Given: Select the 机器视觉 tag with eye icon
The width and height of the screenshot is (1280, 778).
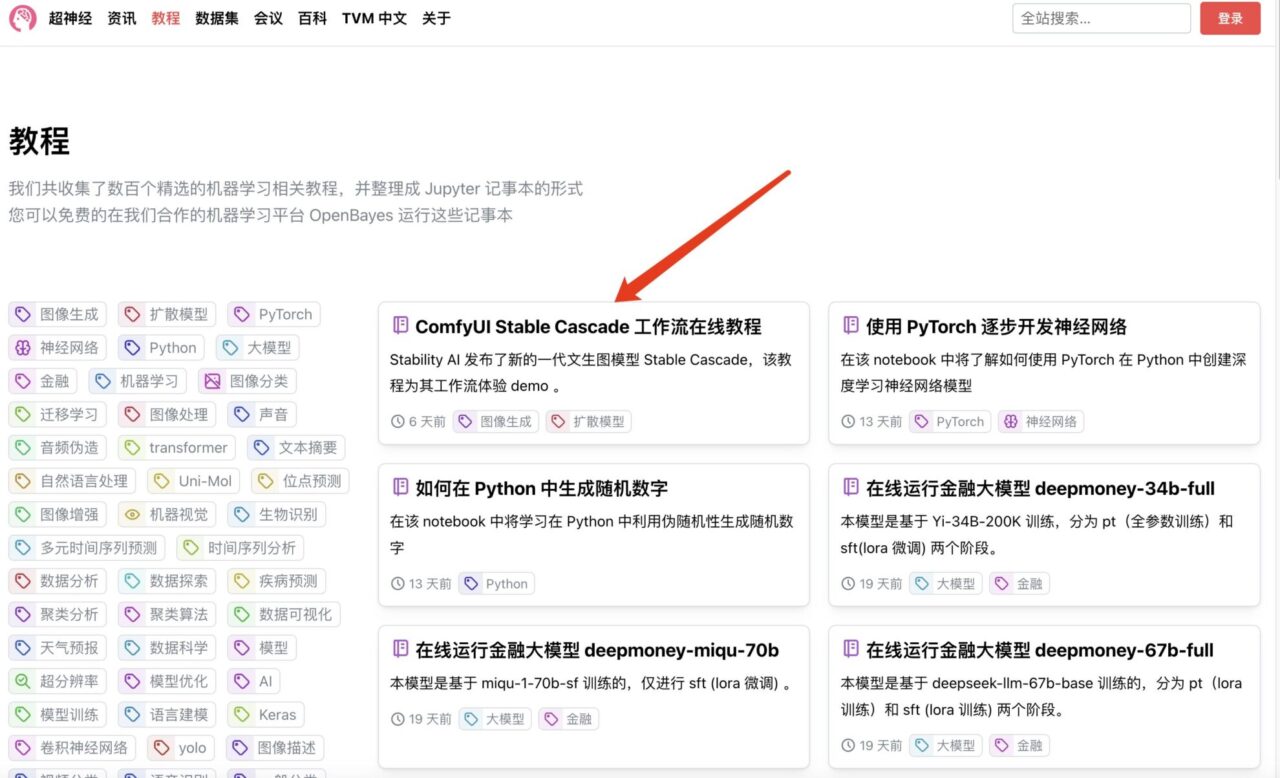Looking at the screenshot, I should pyautogui.click(x=167, y=514).
